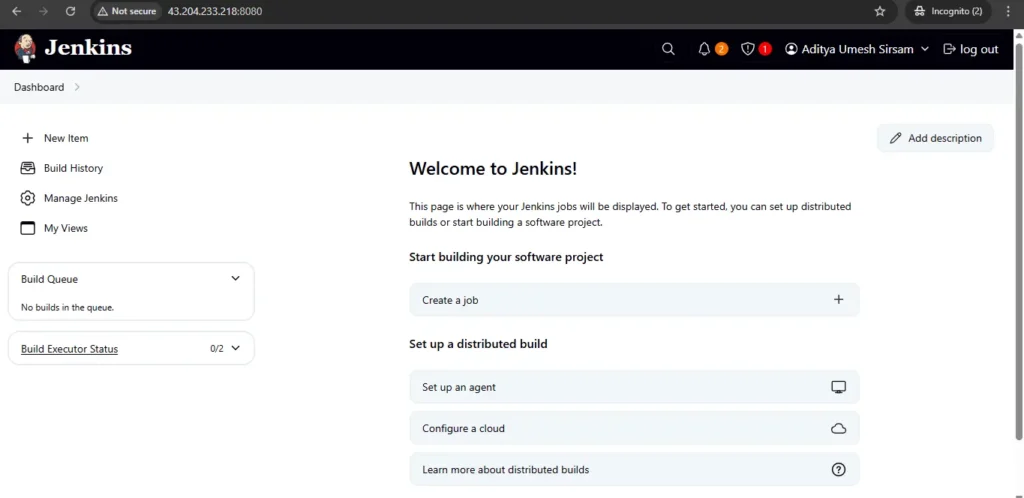Open security warnings shield icon

tap(748, 49)
